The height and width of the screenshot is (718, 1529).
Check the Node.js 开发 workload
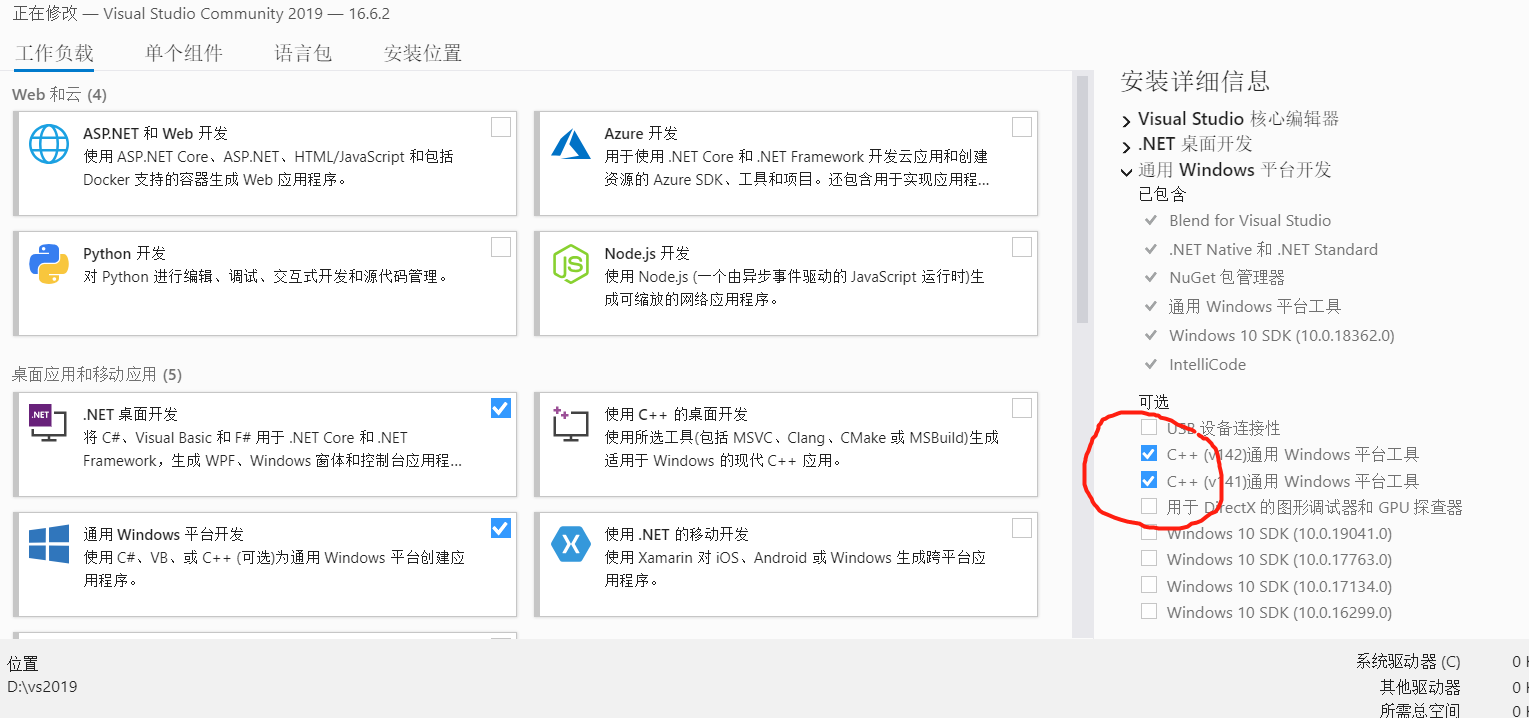tap(1022, 247)
